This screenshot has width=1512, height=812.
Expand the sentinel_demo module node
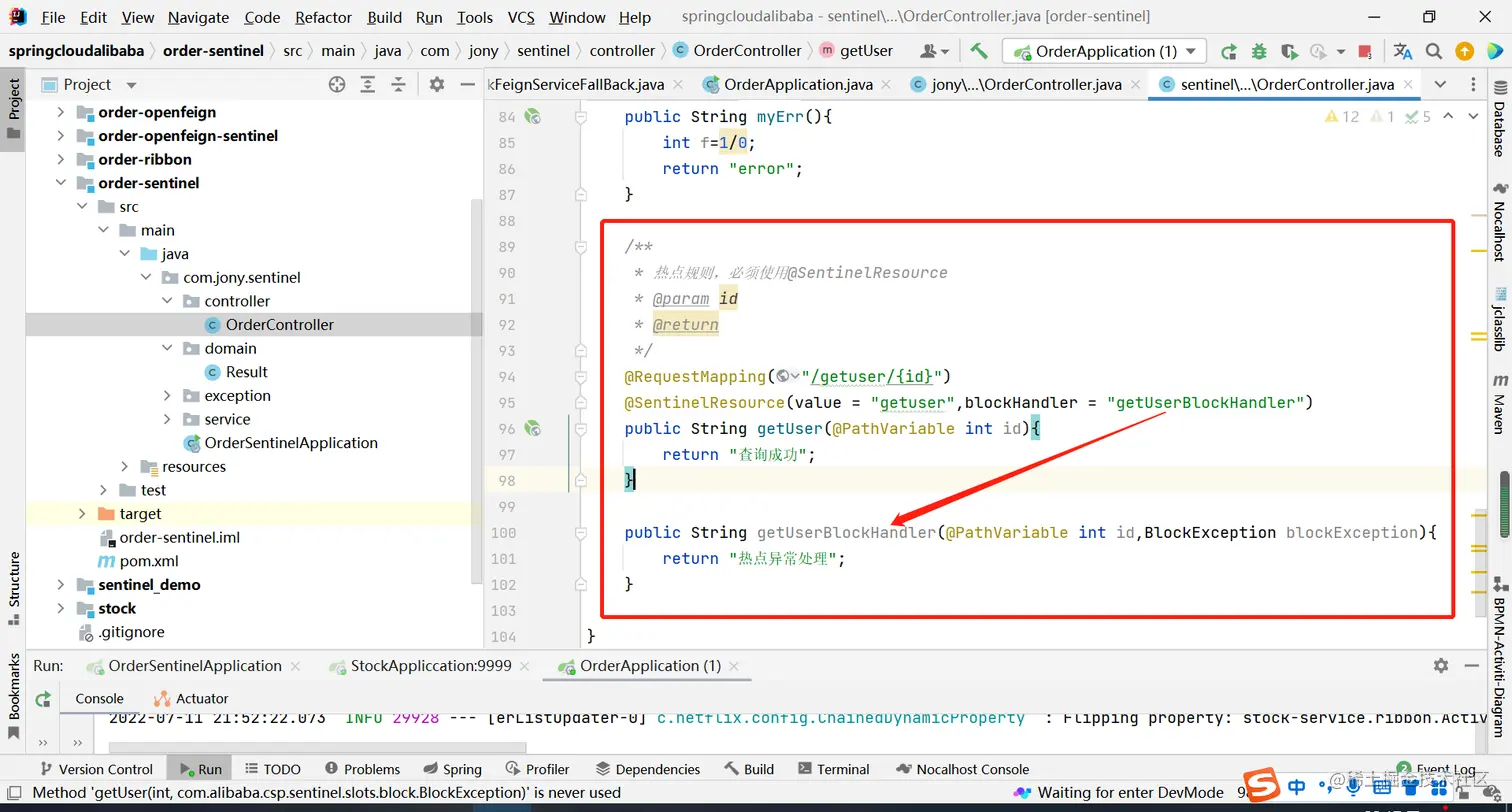[61, 585]
